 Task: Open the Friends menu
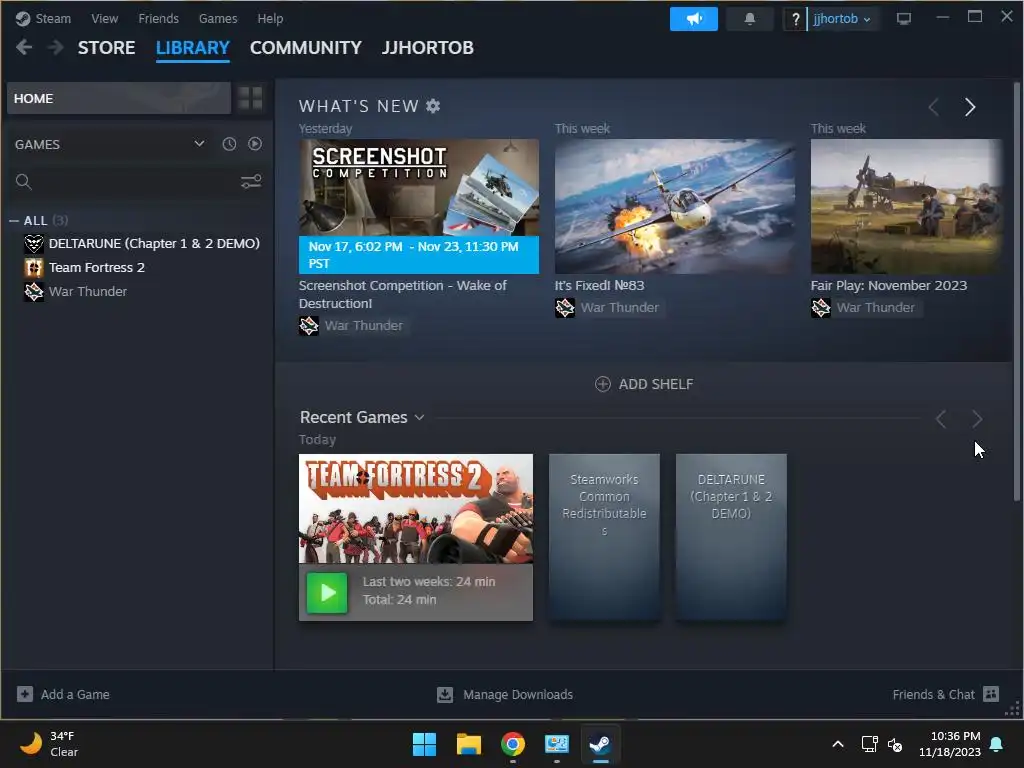click(158, 19)
